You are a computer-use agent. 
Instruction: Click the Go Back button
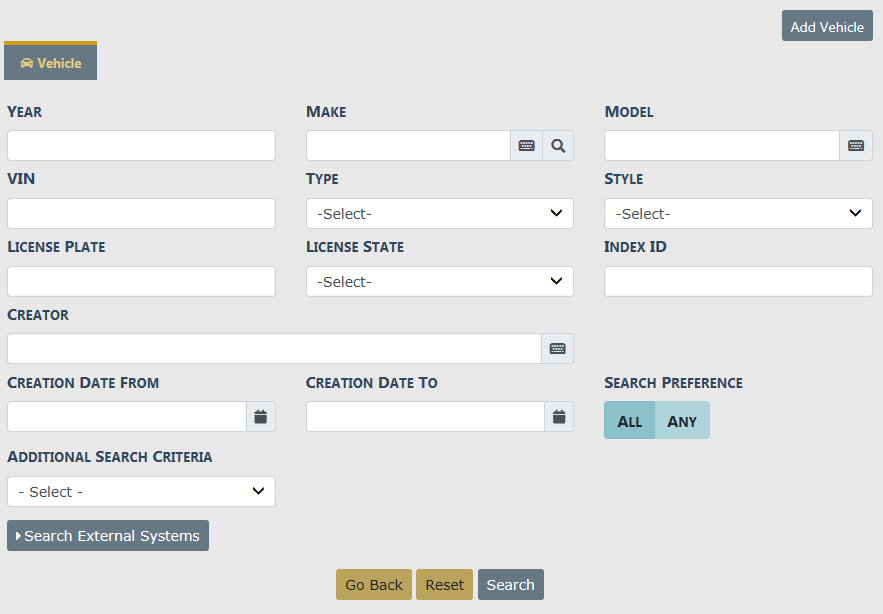(374, 585)
